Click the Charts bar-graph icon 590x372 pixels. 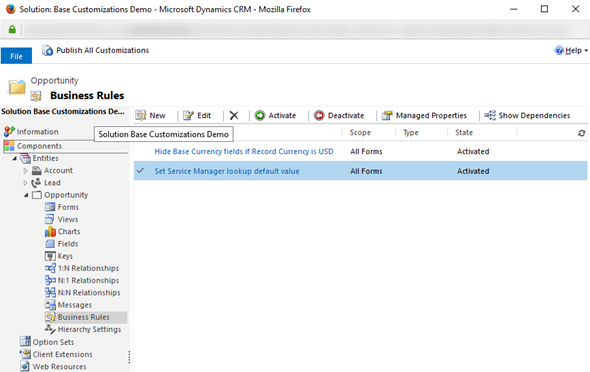click(x=50, y=232)
